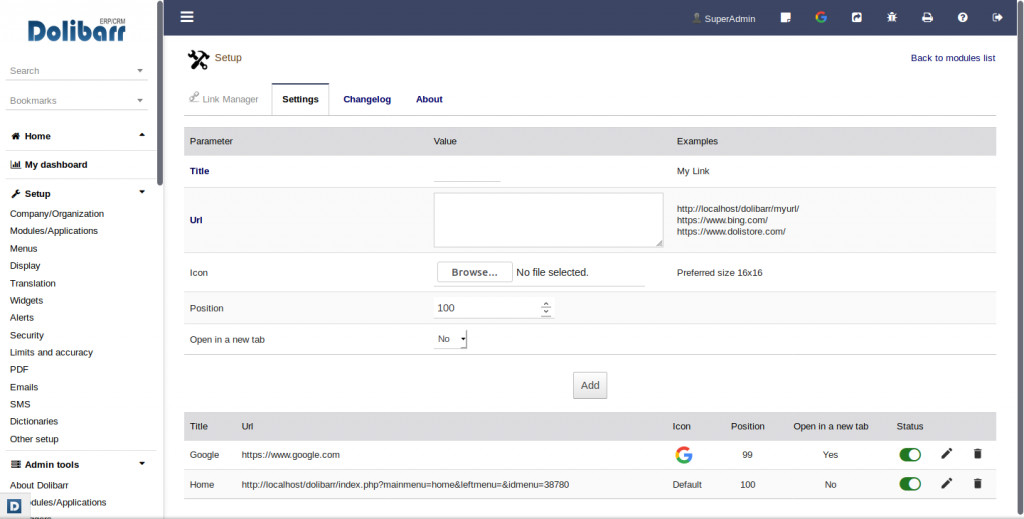
Task: Switch to the Changelog tab
Action: (x=367, y=99)
